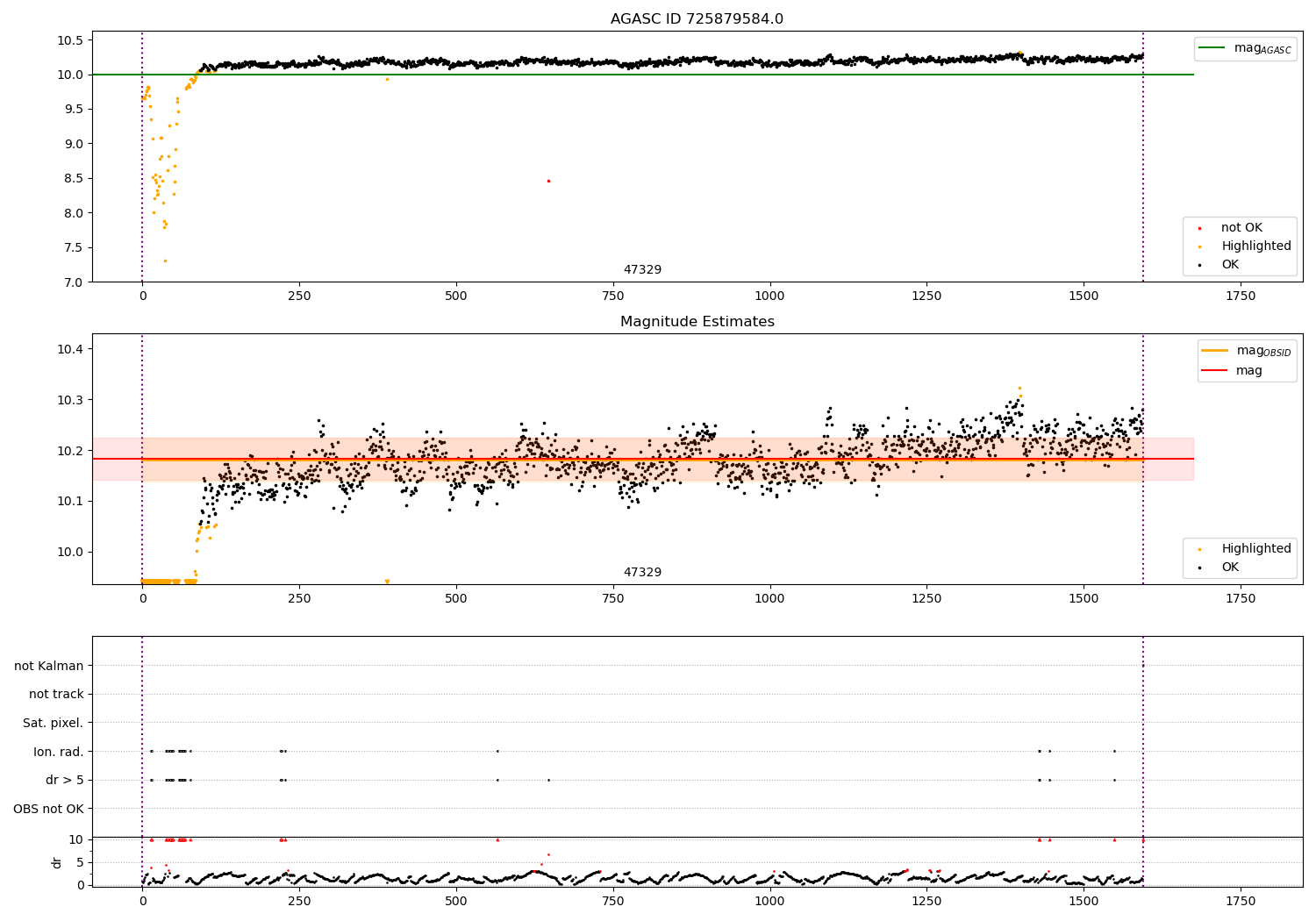Click the "10.4" y-axis tick of the middle plot
Viewport: 1316px width, 921px height.
(70, 349)
